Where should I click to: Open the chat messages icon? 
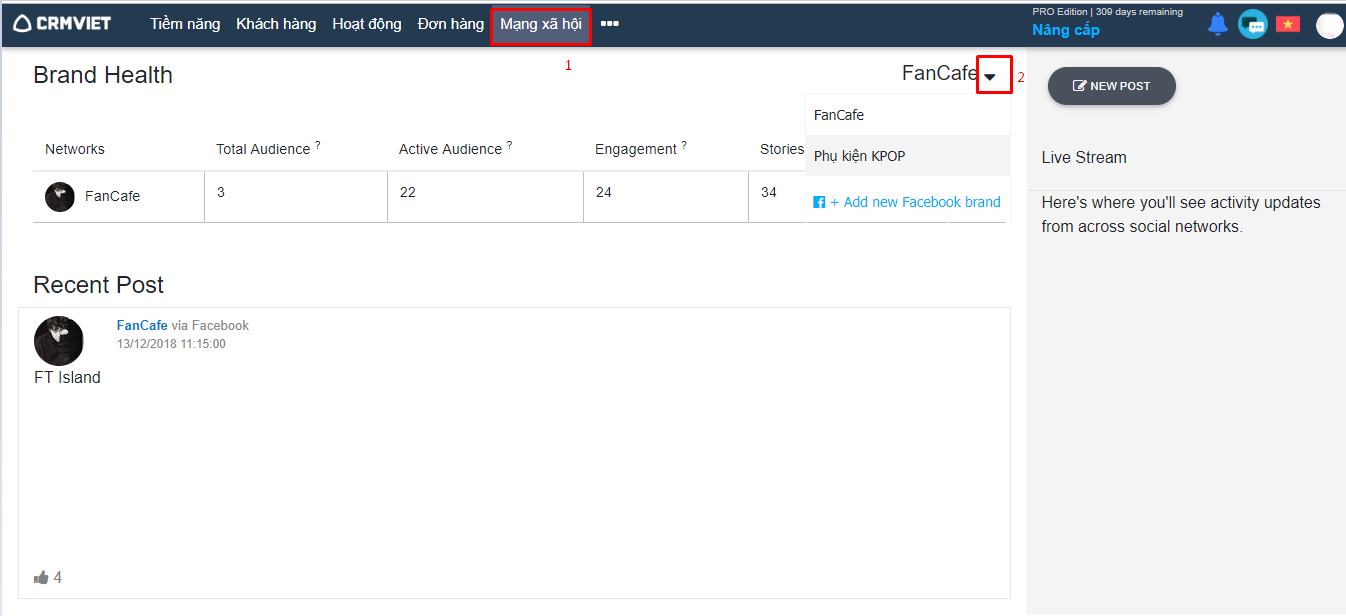click(x=1252, y=24)
